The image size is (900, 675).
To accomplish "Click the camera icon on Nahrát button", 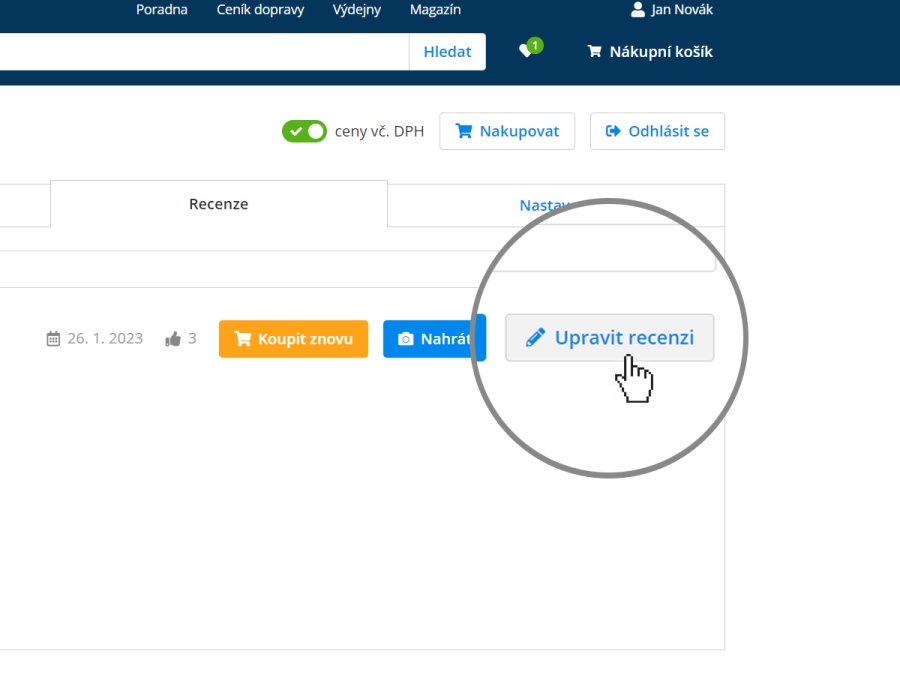I will (405, 339).
